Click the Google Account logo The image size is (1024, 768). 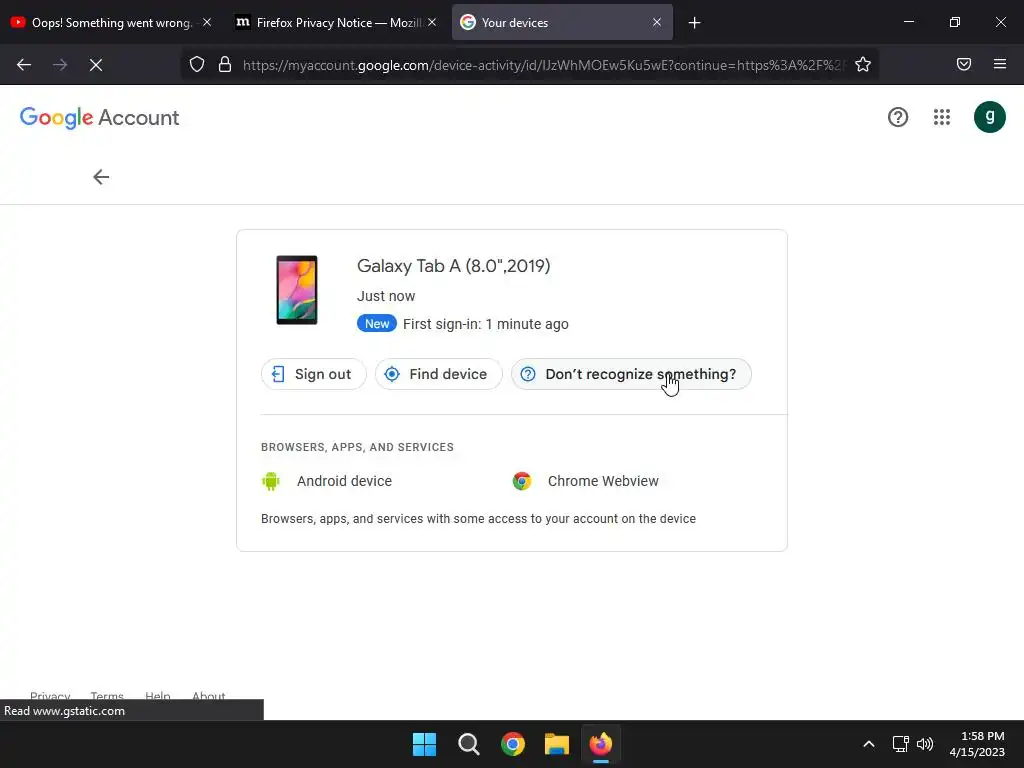[x=99, y=118]
